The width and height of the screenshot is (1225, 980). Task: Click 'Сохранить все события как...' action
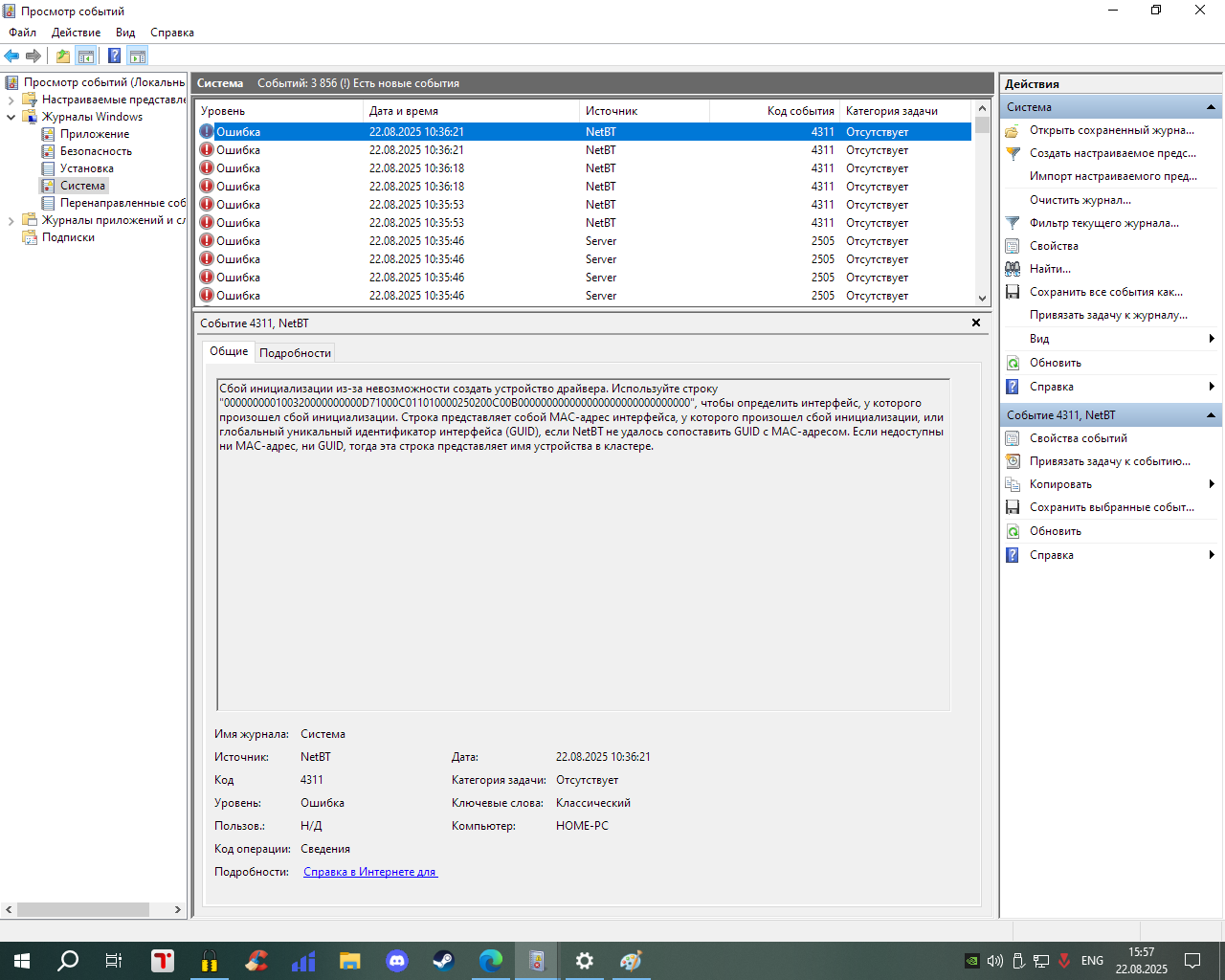[x=1105, y=292]
